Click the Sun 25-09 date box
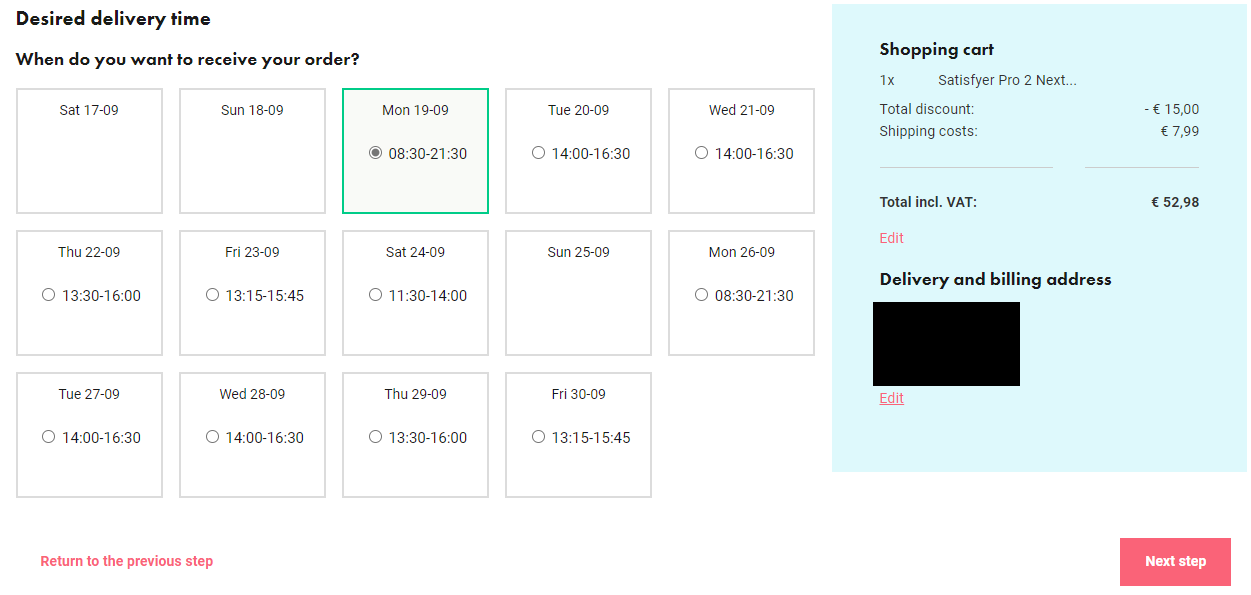Viewport: 1251px width, 595px height. tap(578, 293)
